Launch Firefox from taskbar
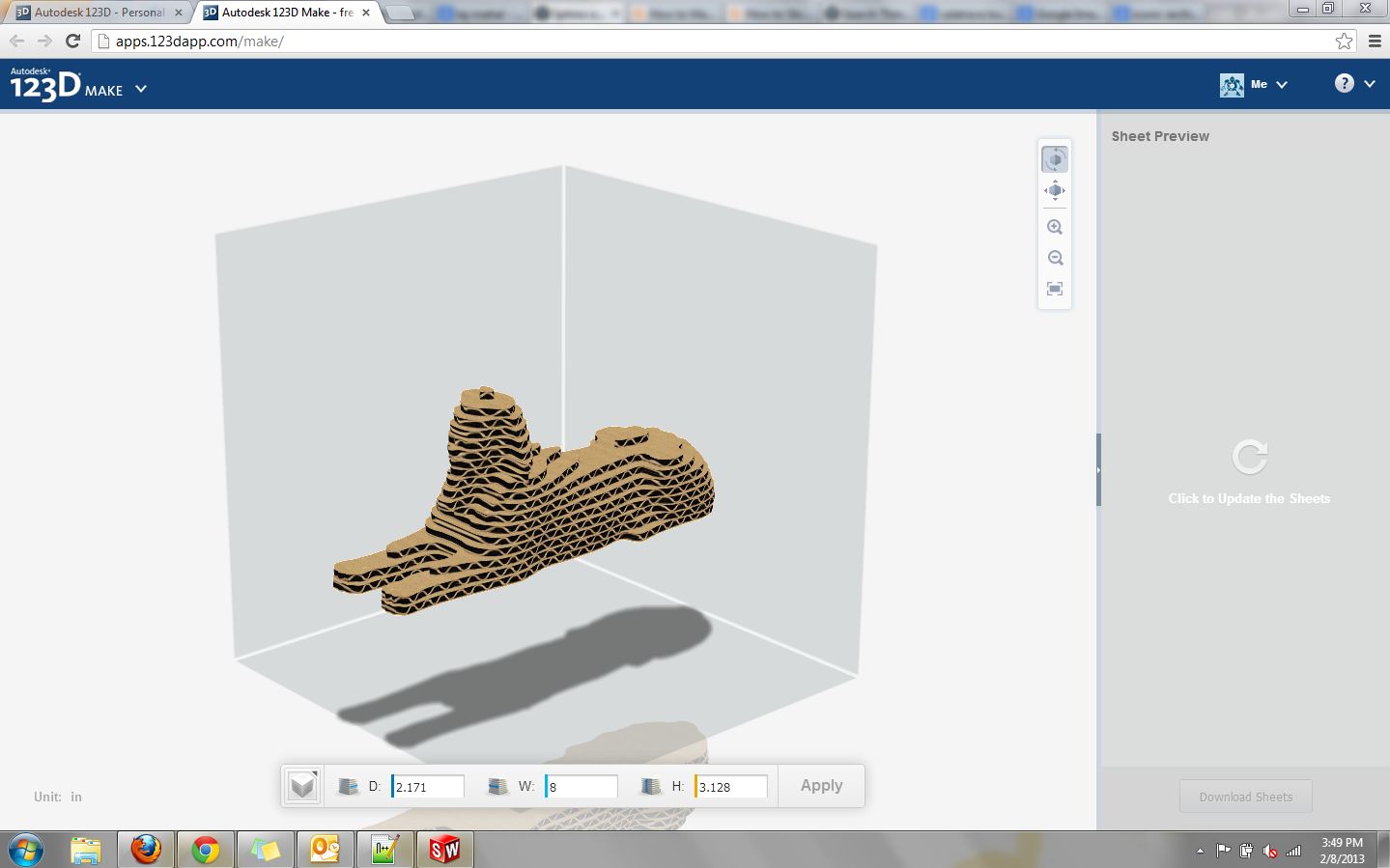Screen dimensions: 1390x868 click(x=146, y=850)
